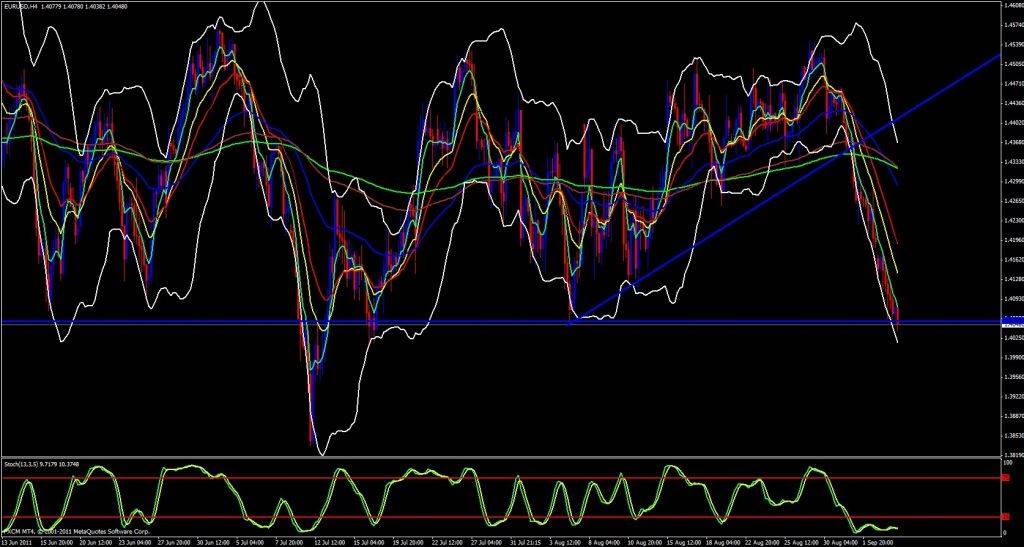Viewport: 1024px width, 547px height.
Task: Click the '22 Aug 20:00' time label
Action: (x=763, y=542)
